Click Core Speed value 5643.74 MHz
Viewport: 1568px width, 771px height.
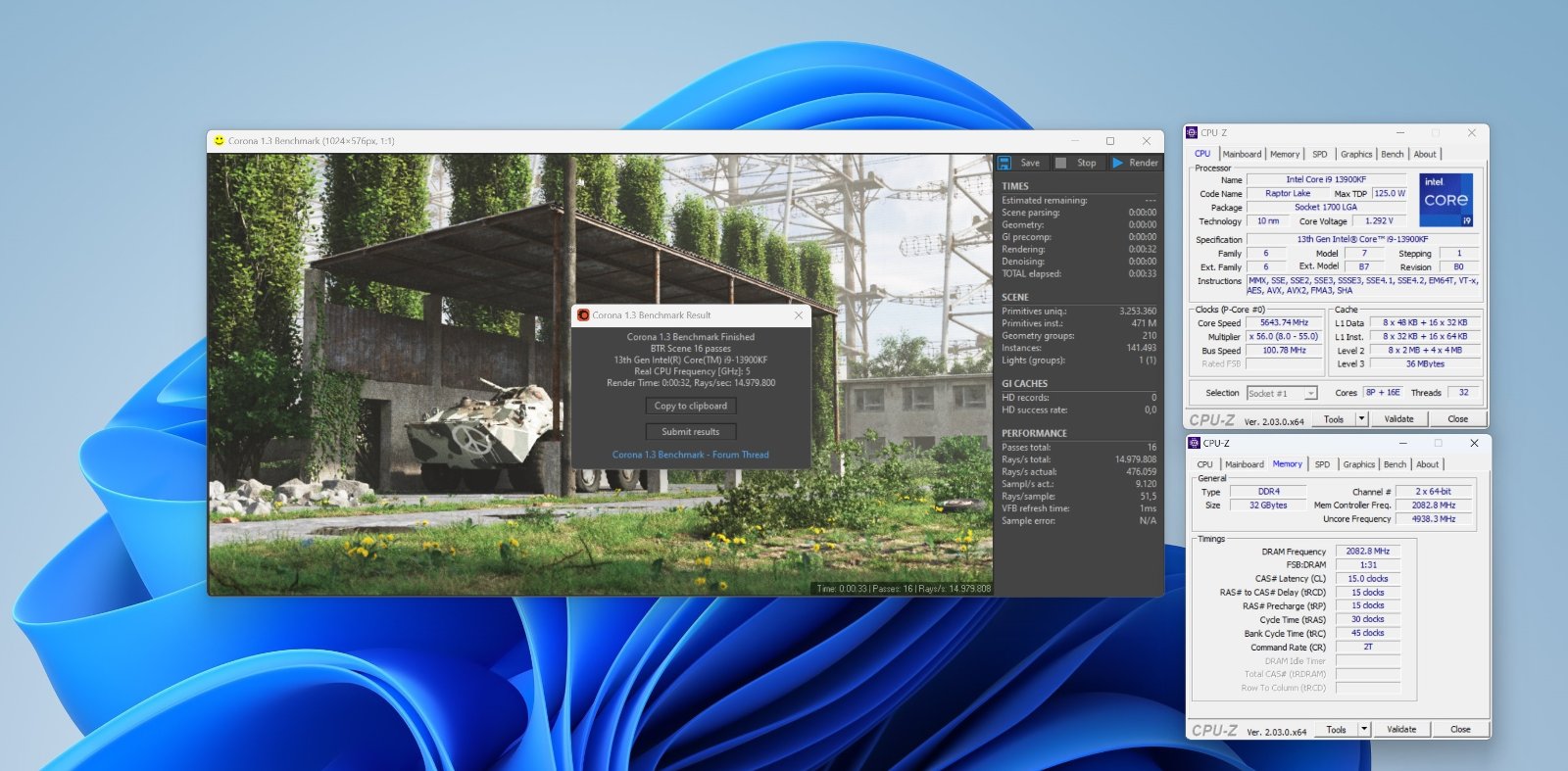[1284, 322]
